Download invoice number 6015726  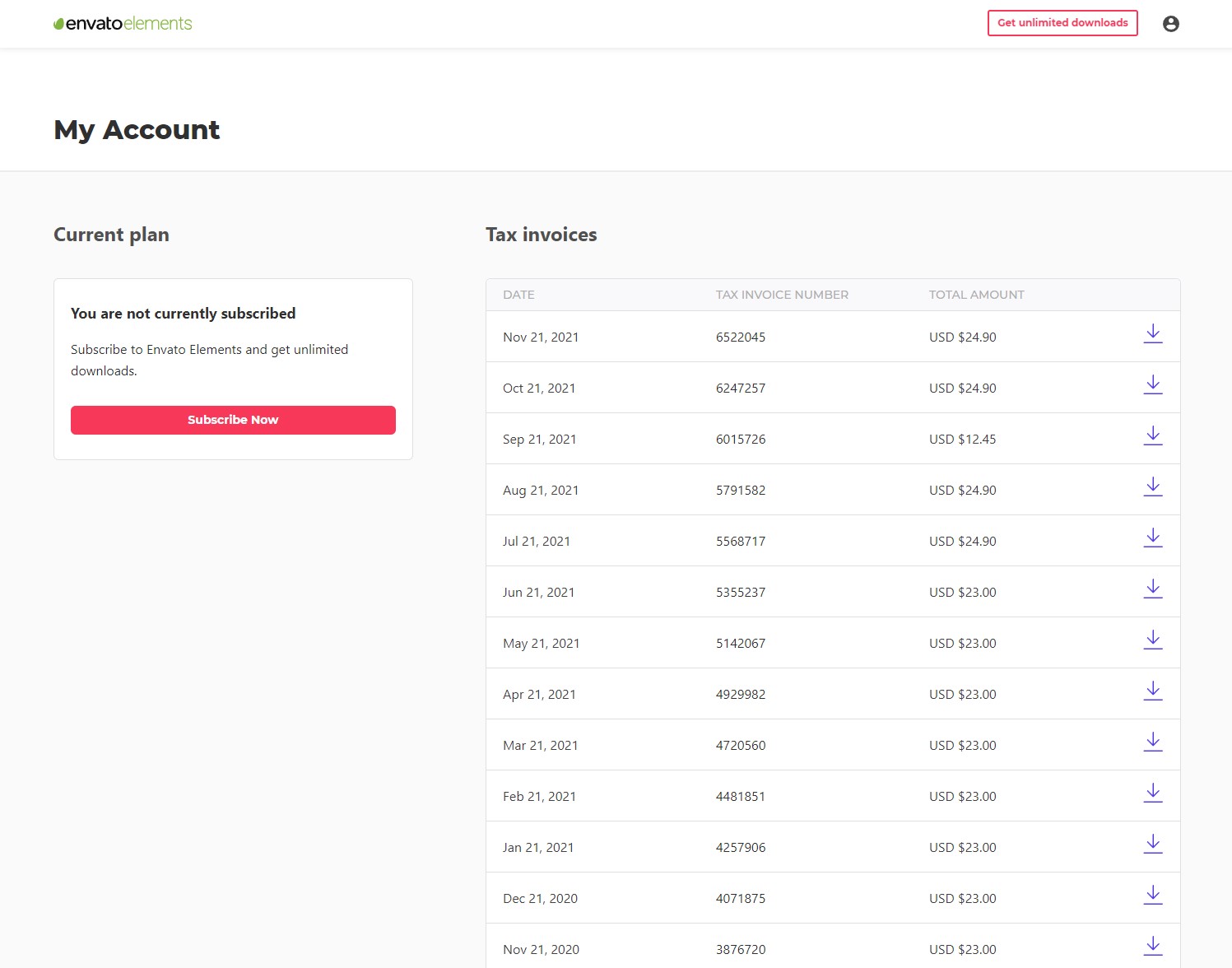1153,437
